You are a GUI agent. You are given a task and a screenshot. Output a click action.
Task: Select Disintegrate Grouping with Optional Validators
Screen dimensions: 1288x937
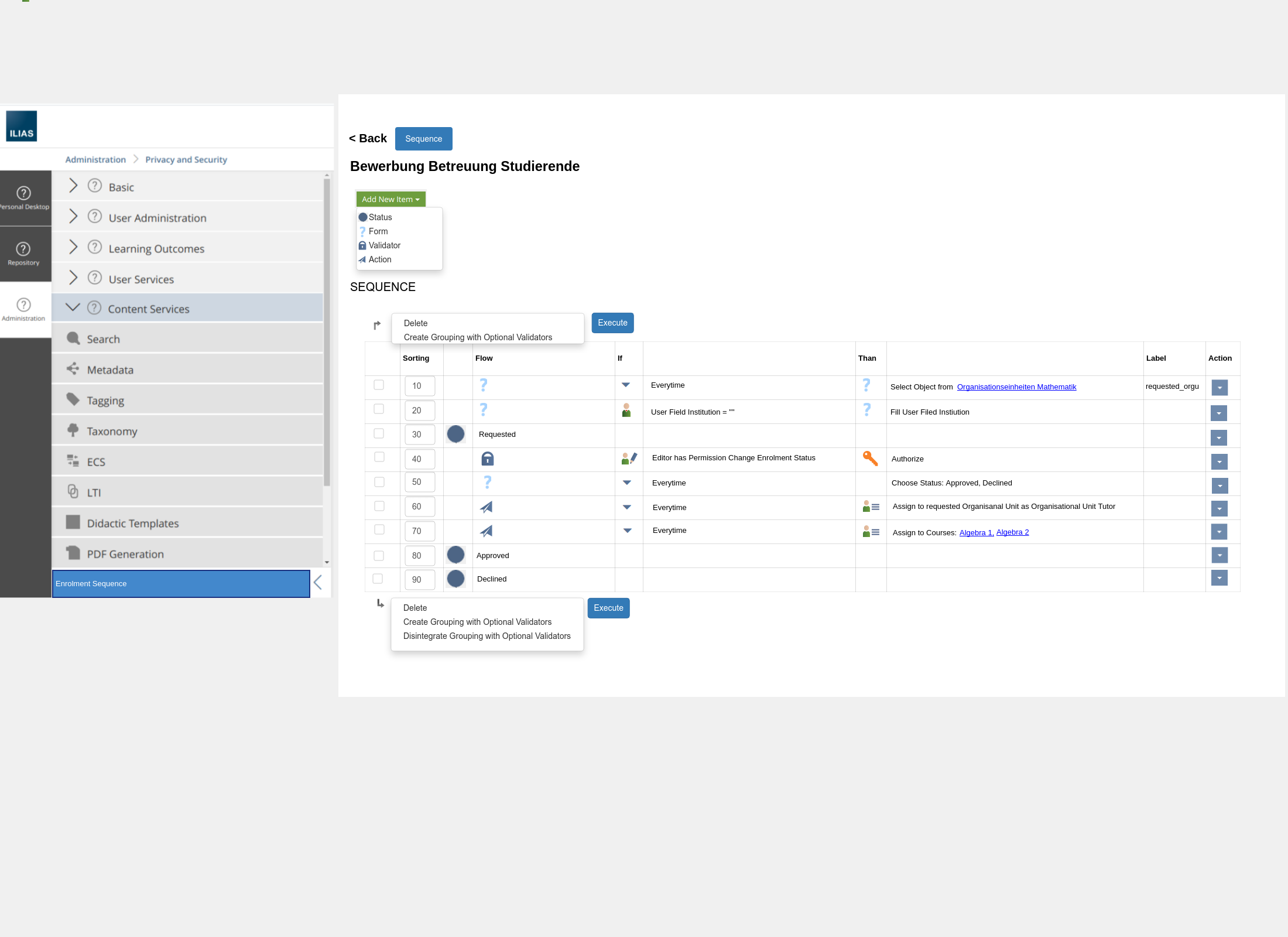click(487, 636)
